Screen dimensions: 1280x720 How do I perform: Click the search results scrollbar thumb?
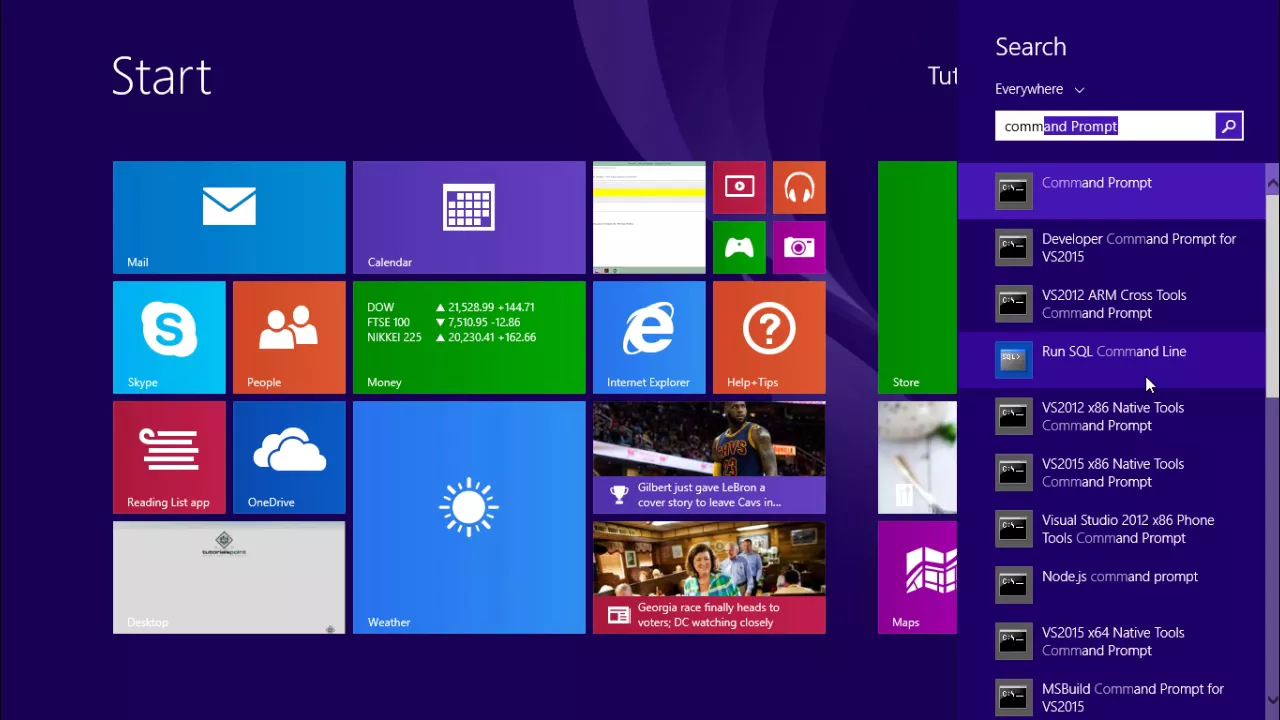1272,295
